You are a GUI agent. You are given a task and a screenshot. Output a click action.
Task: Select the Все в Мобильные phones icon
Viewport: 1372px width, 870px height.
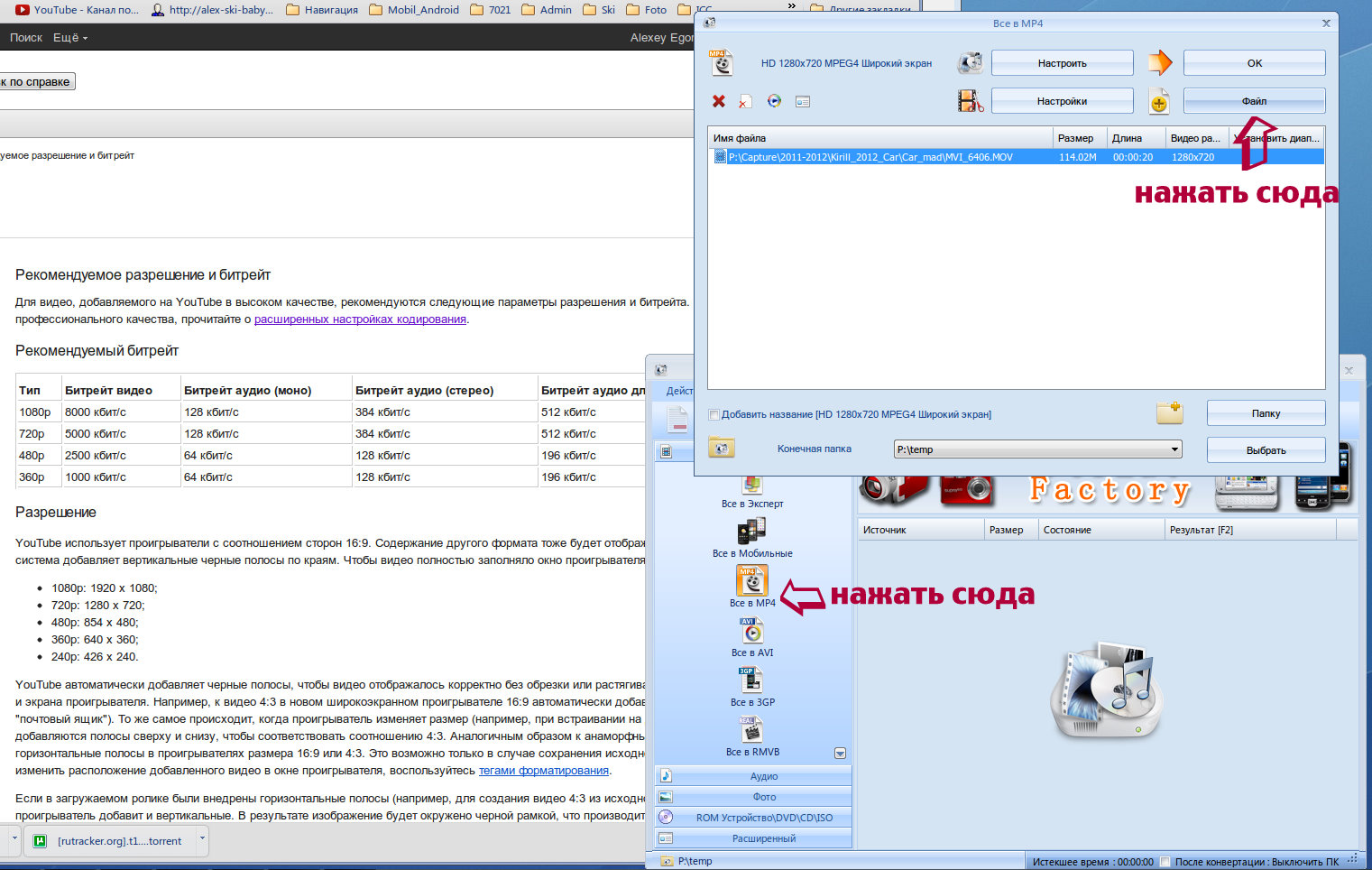[751, 531]
